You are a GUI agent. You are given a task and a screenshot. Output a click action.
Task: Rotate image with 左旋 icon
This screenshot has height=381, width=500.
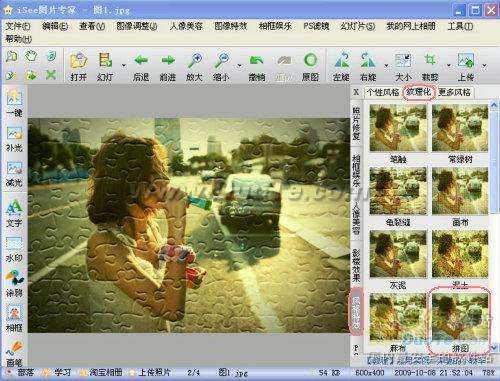tap(342, 61)
